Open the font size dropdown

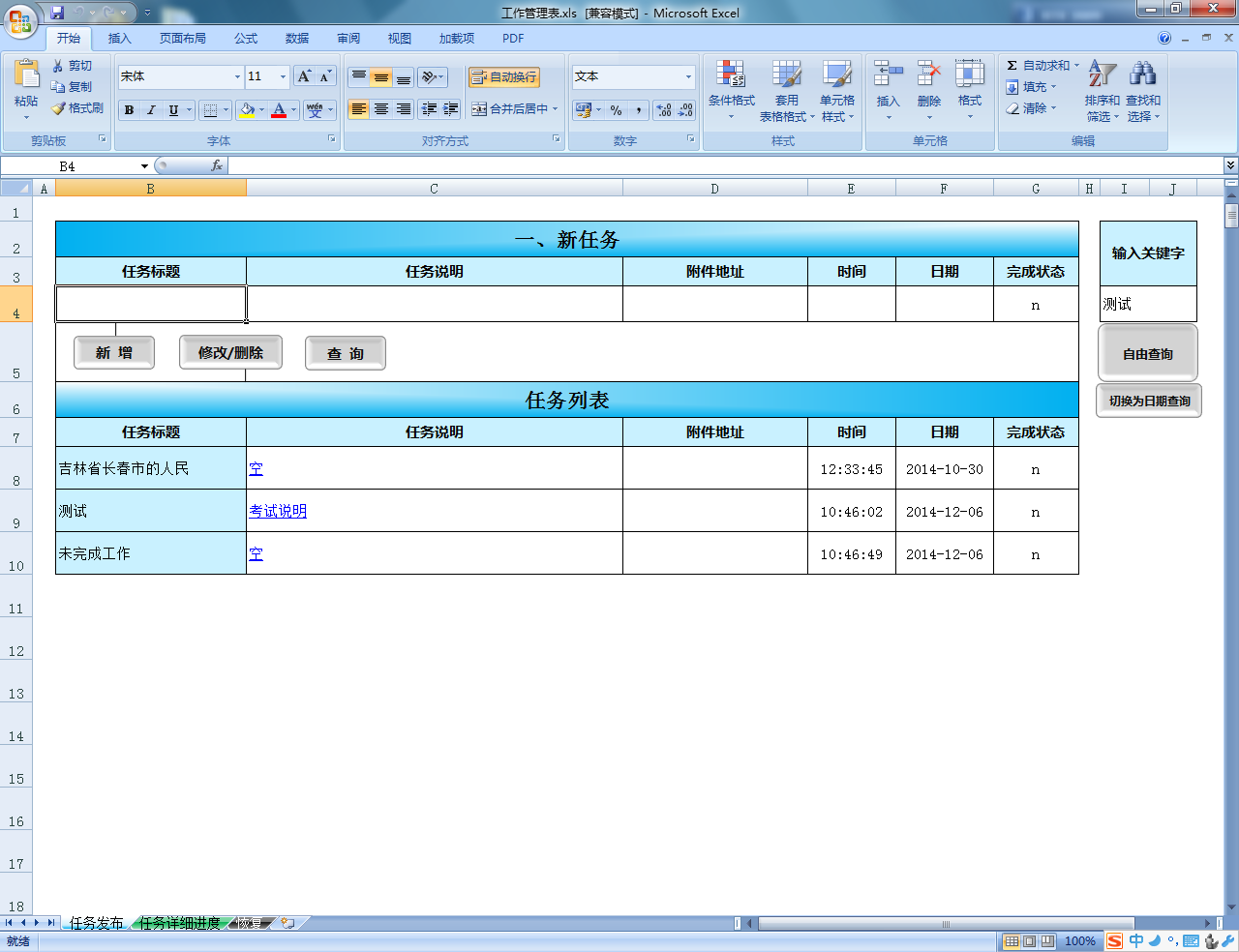tap(283, 76)
